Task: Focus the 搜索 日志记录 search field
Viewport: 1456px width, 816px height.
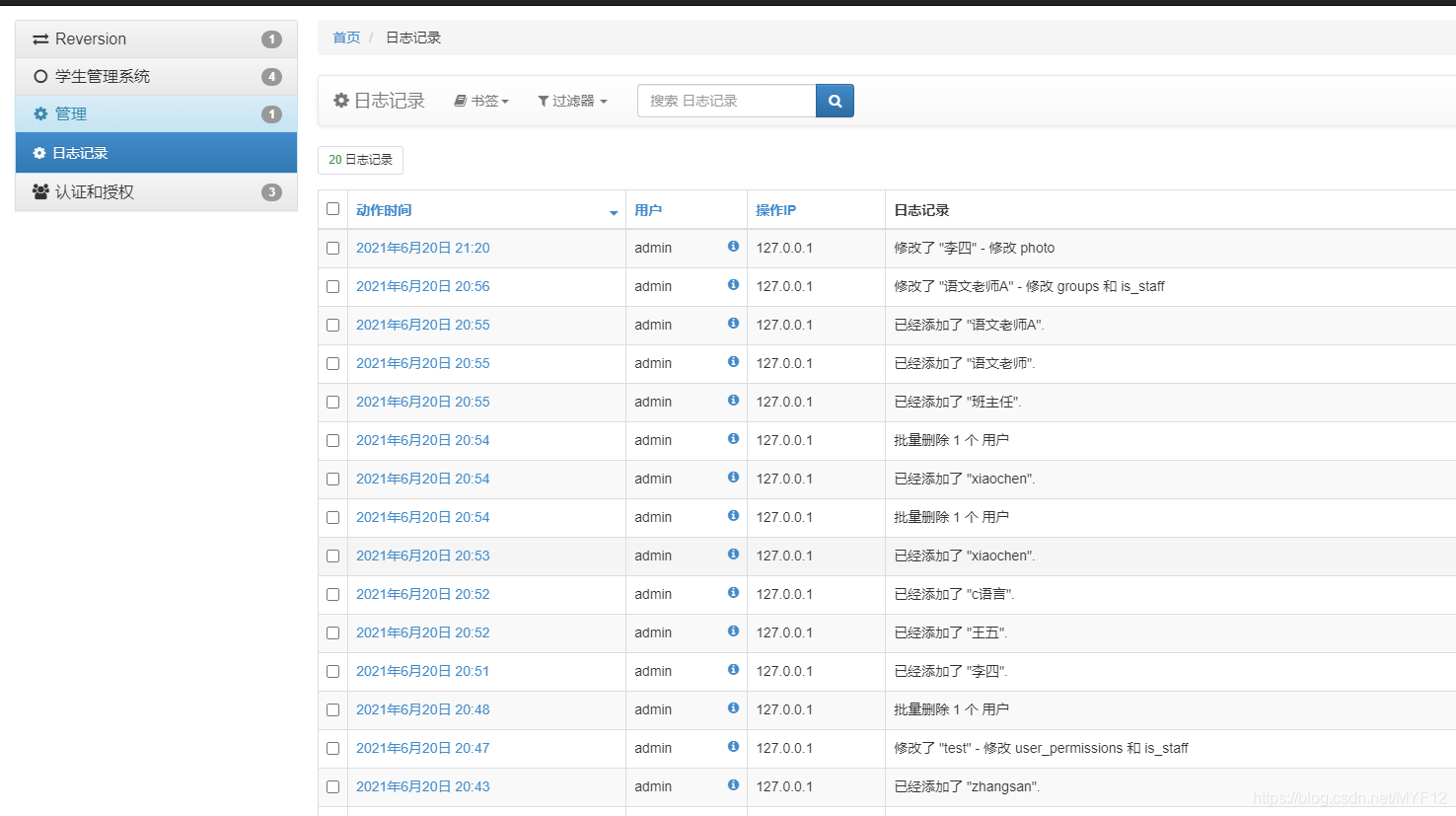Action: coord(727,101)
